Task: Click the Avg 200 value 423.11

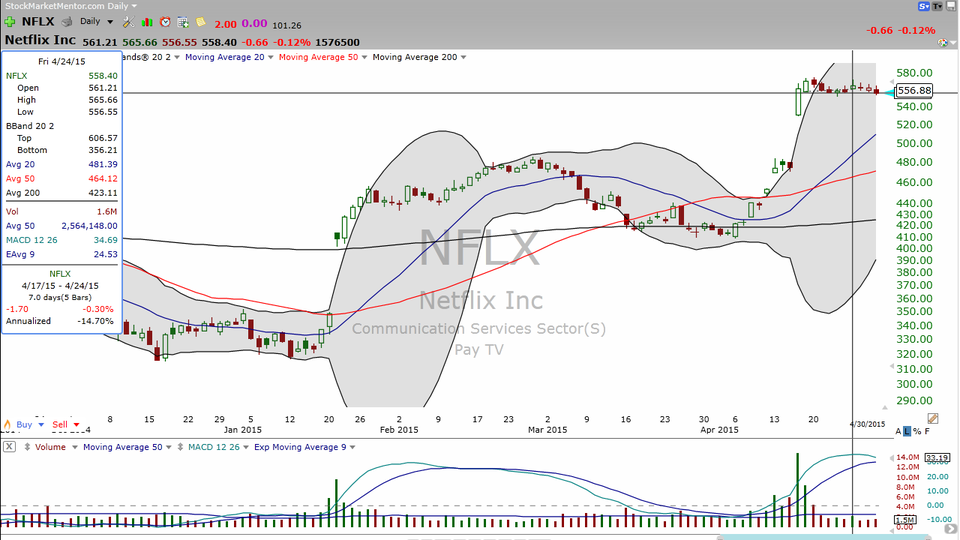Action: (103, 193)
